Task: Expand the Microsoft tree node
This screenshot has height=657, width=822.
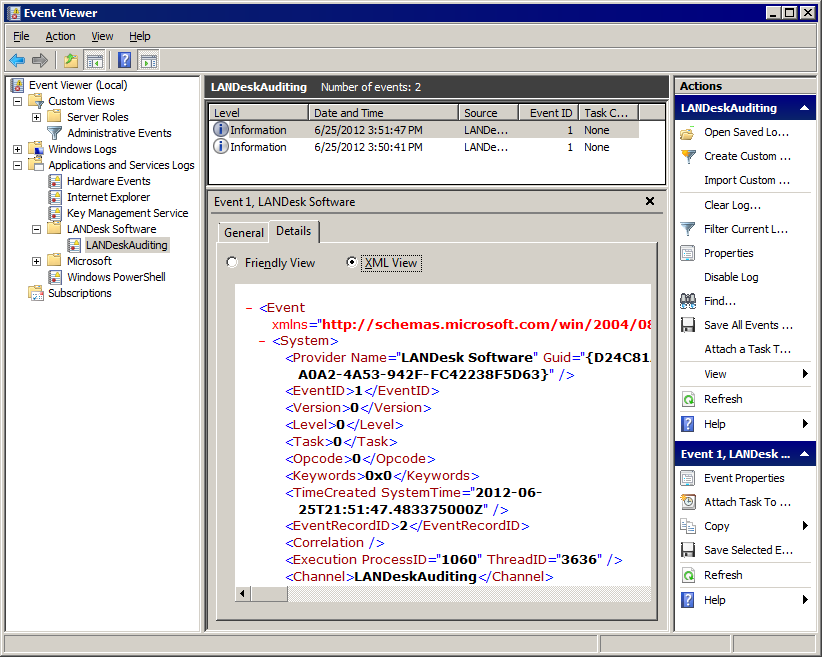Action: point(36,261)
